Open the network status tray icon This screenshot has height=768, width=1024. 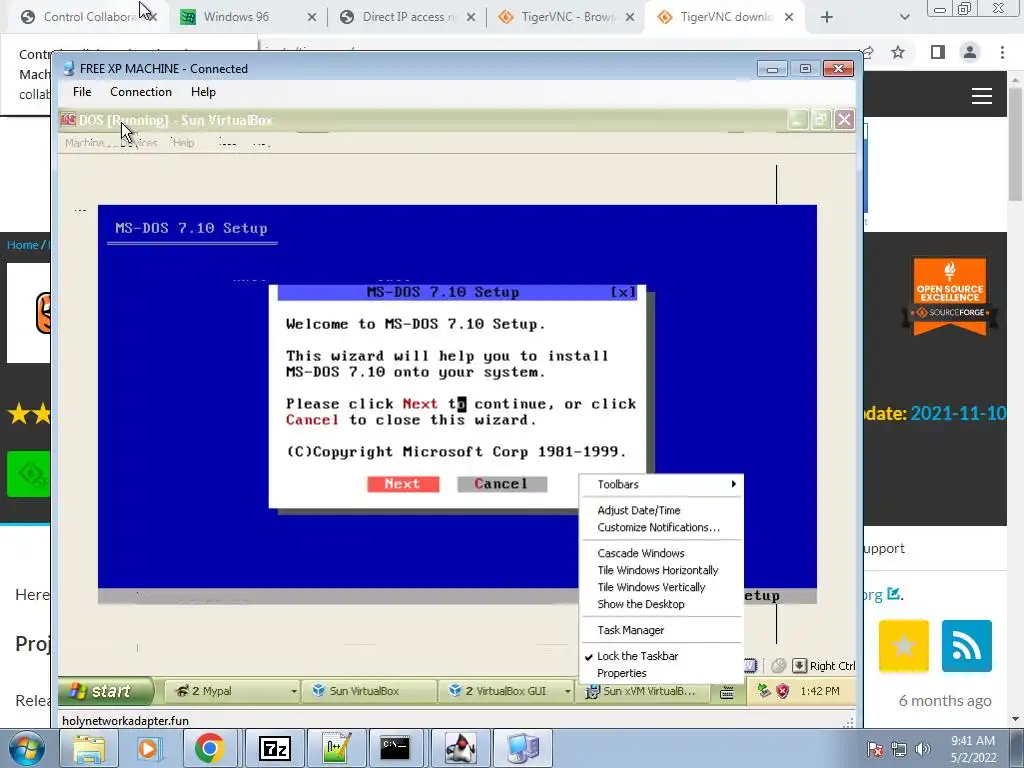pyautogui.click(x=899, y=749)
